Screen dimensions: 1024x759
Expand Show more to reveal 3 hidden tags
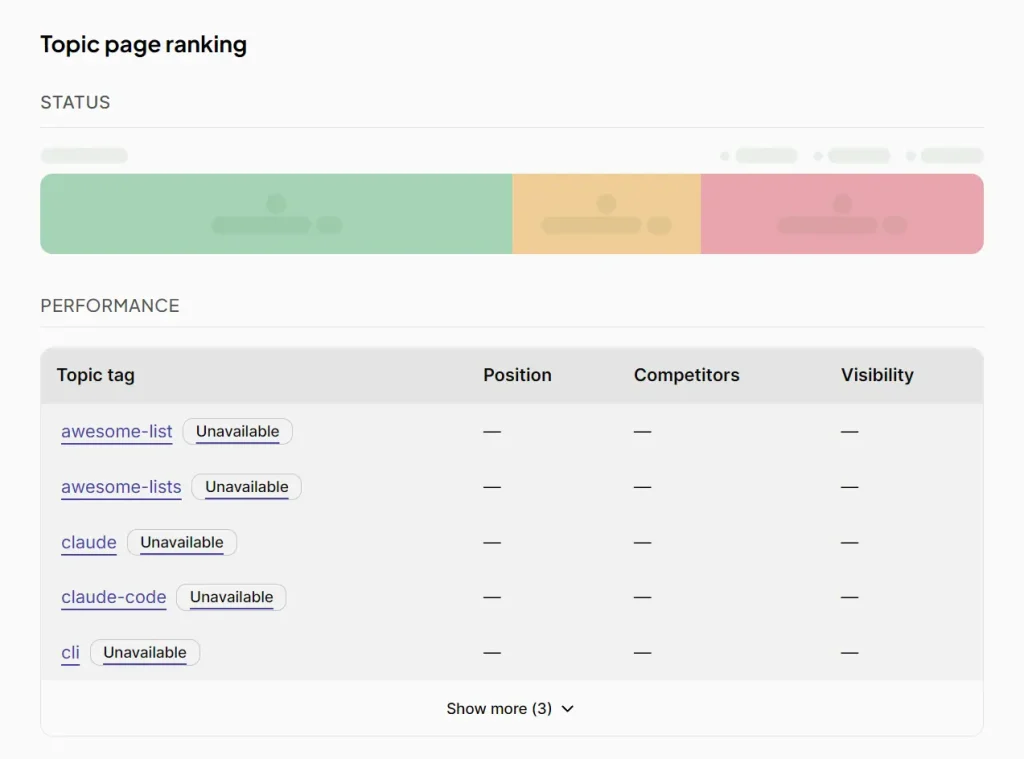pos(499,708)
